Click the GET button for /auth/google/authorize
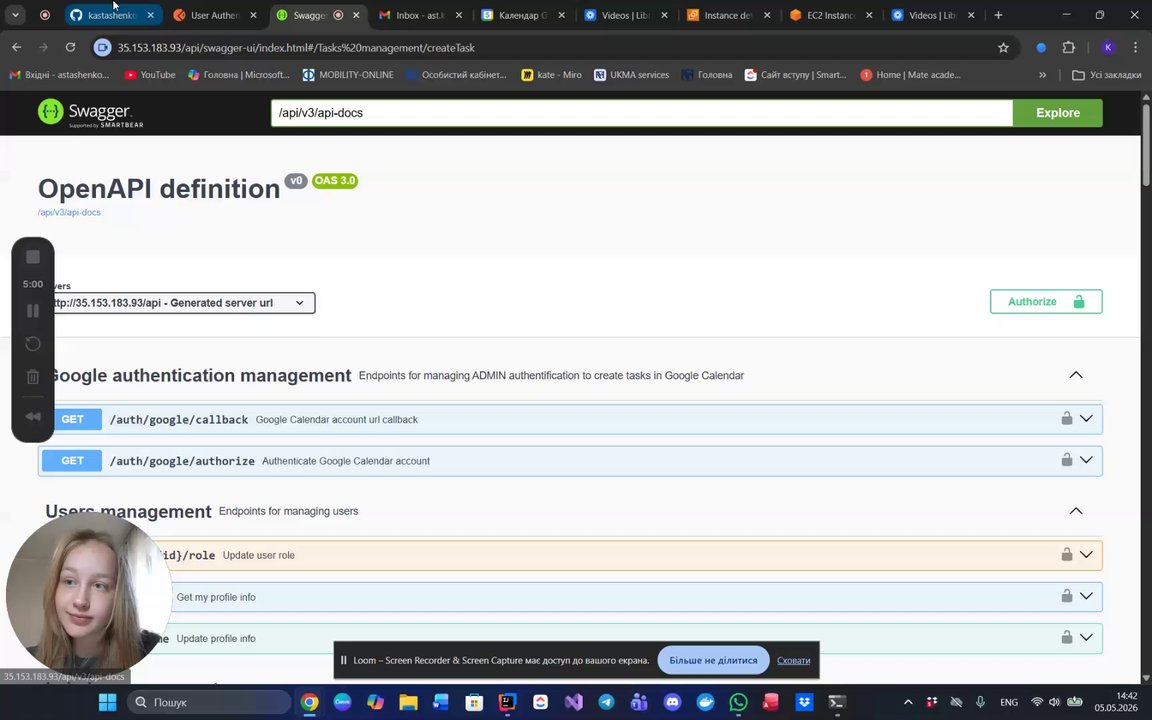Viewport: 1152px width, 720px height. coord(72,461)
